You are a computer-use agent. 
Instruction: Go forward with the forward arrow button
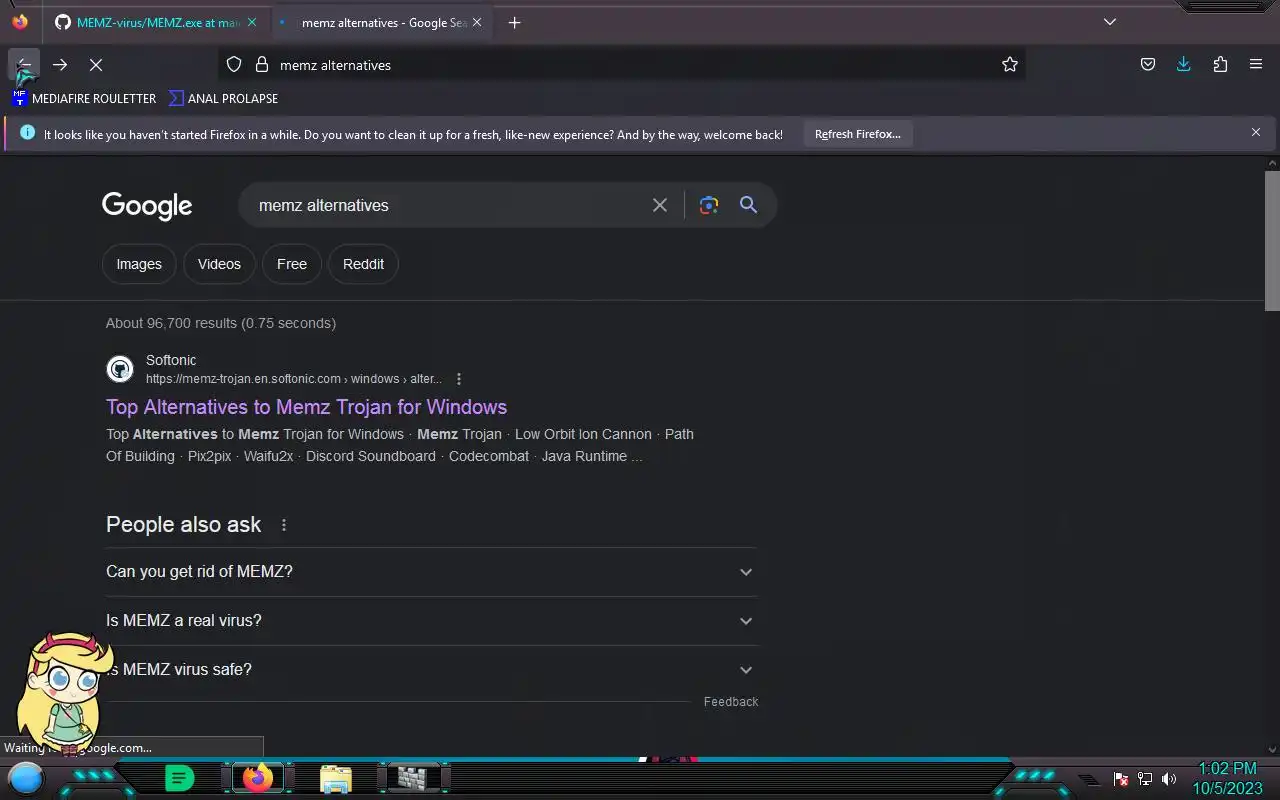point(60,65)
